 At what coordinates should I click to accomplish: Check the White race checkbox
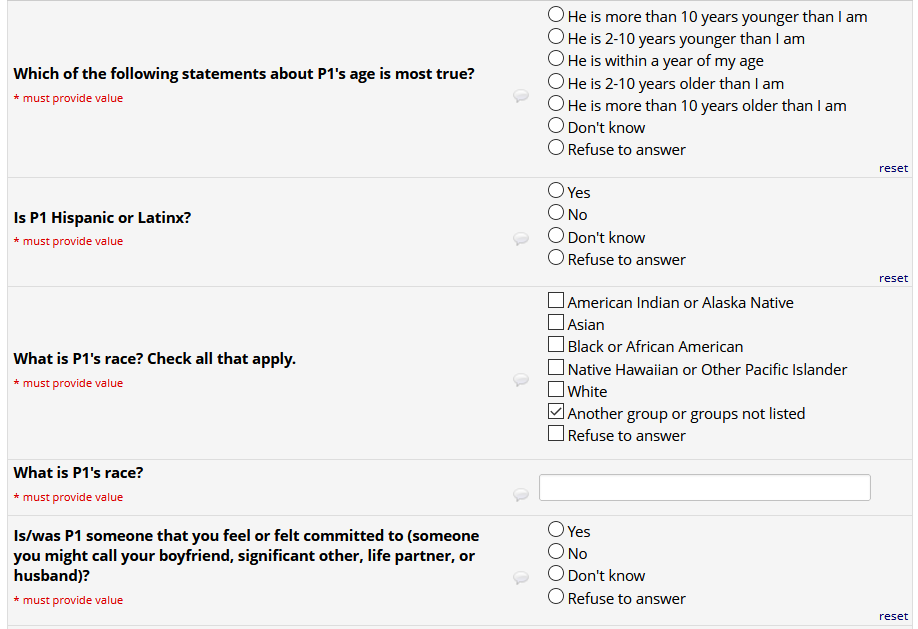coord(556,390)
